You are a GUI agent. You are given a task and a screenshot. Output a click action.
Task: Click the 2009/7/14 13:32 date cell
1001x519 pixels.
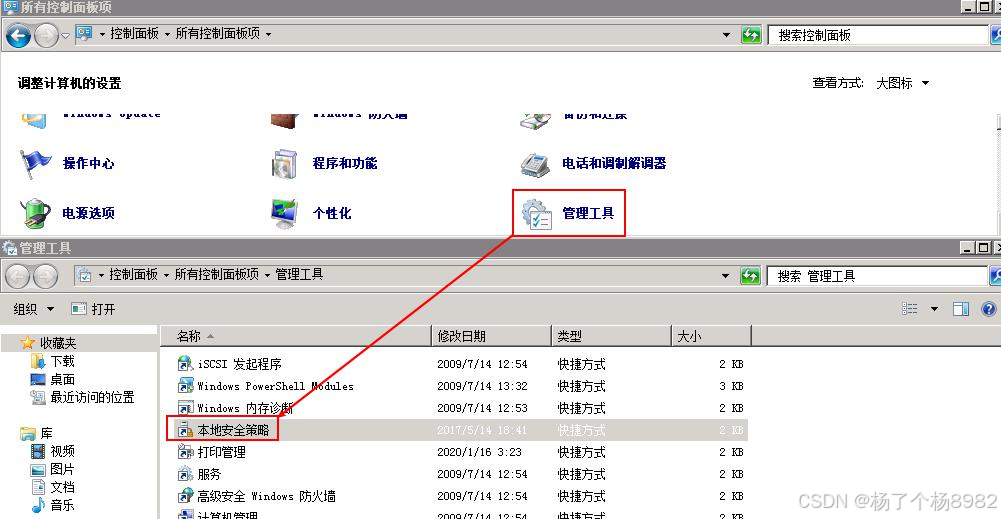click(483, 386)
